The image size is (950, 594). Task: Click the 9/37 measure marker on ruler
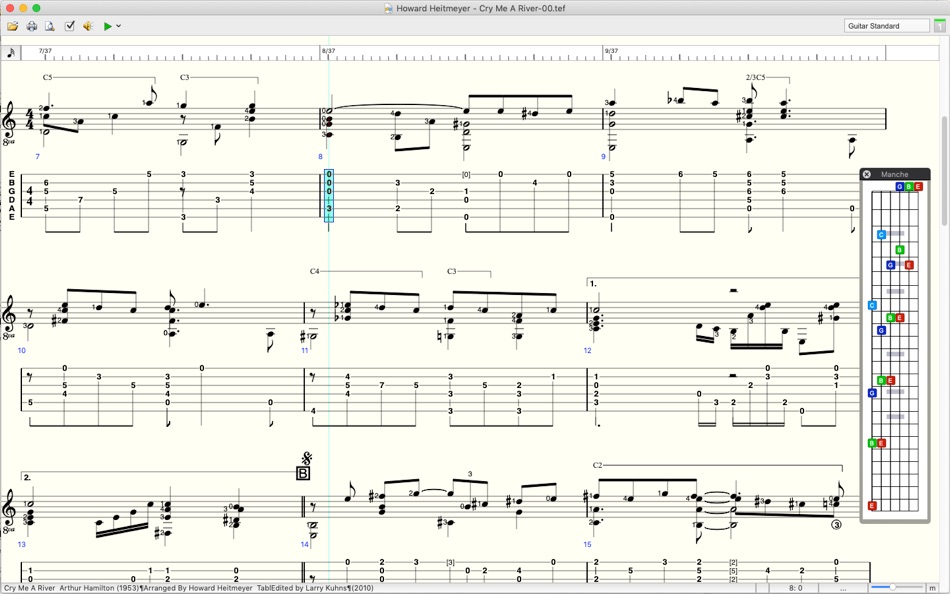point(611,51)
